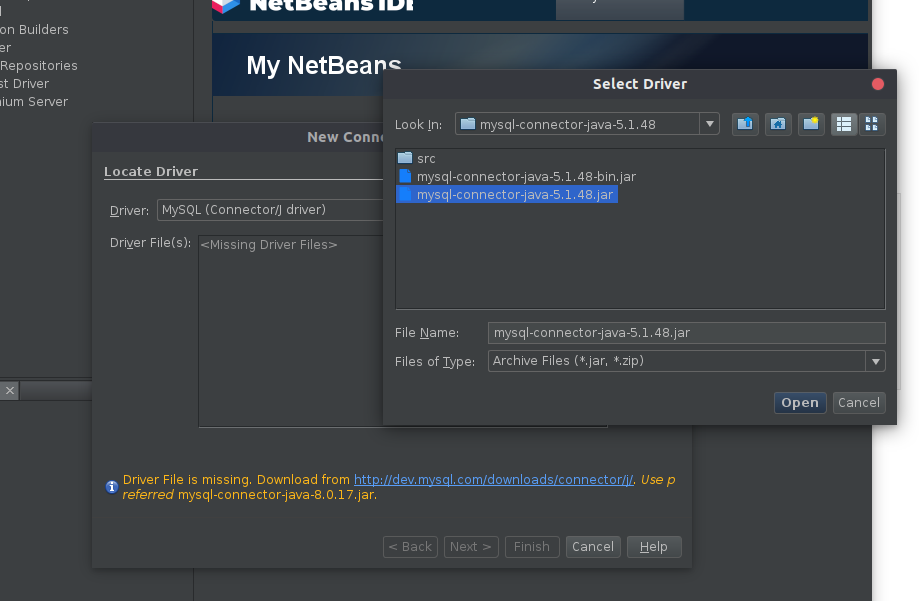This screenshot has height=601, width=919.
Task: Click the information icon beside driver warning
Action: tap(111, 487)
